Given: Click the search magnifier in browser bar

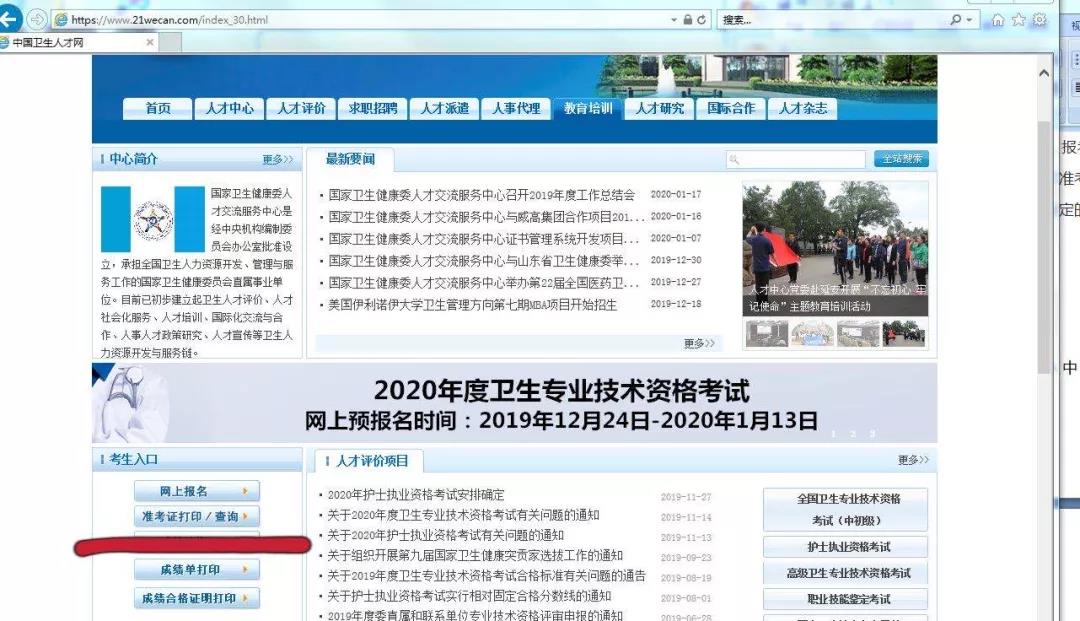Looking at the screenshot, I should coord(955,20).
